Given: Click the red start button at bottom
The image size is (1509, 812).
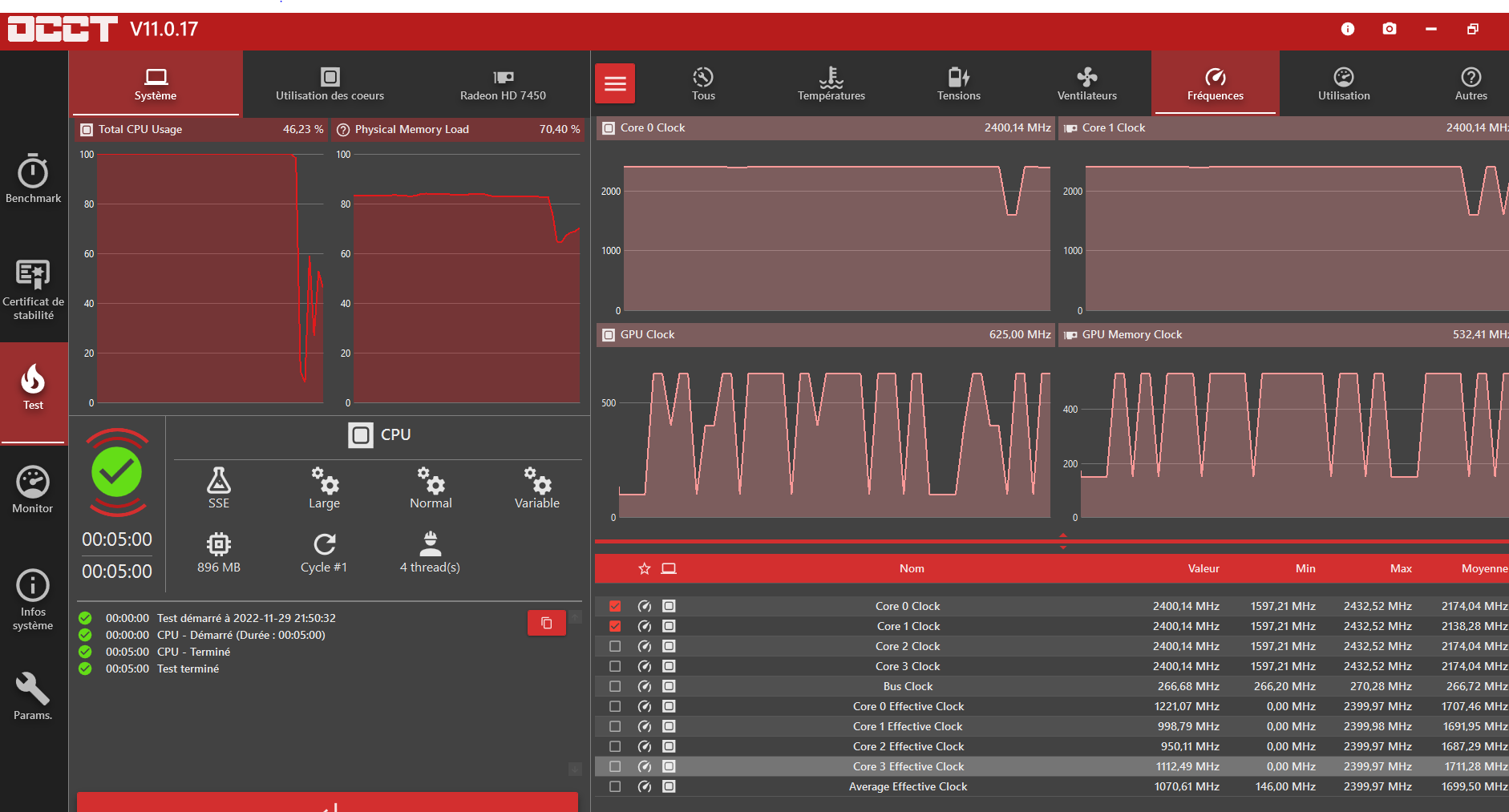Looking at the screenshot, I should pyautogui.click(x=327, y=802).
